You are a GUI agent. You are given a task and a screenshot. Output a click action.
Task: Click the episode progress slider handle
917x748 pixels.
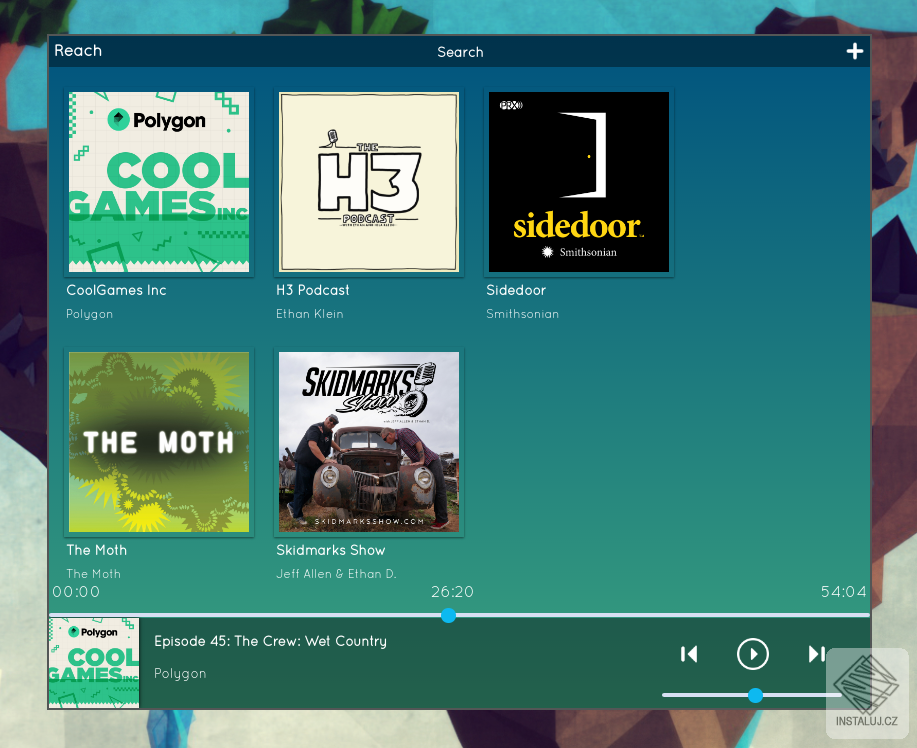click(448, 616)
